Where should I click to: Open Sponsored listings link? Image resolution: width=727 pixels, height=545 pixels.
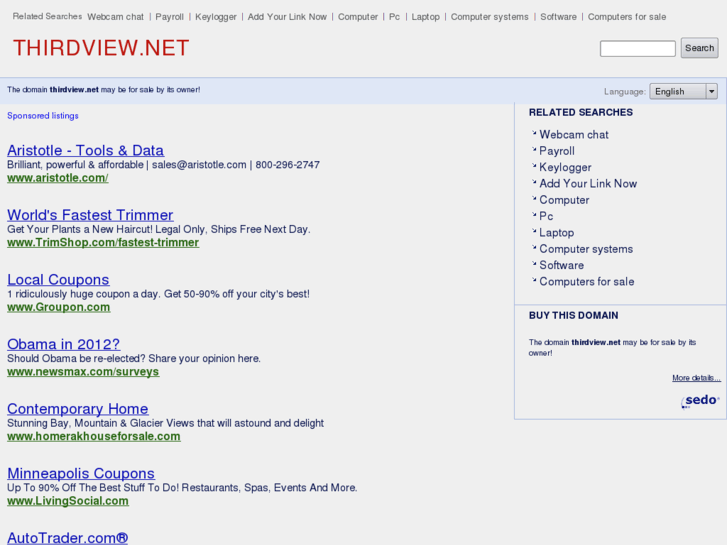click(x=43, y=115)
